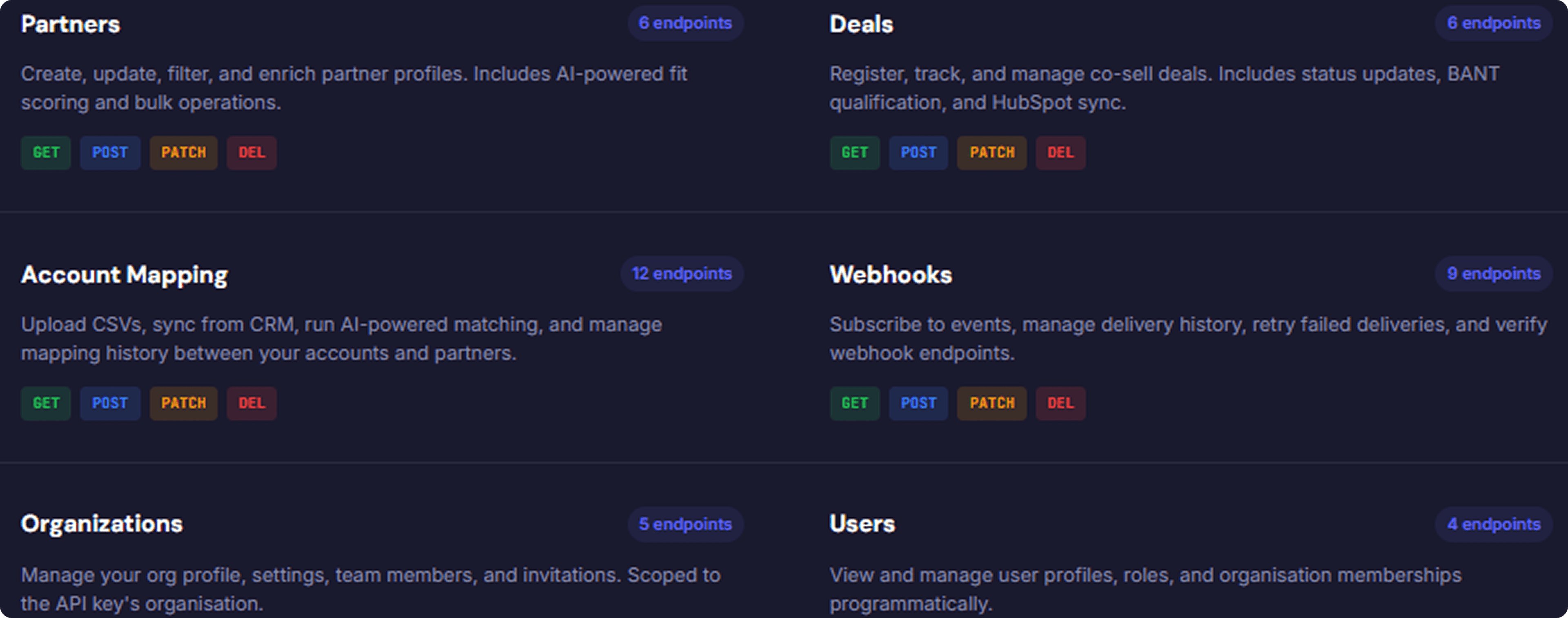Screen dimensions: 1568x618
Task: Click the DEL badge under Partners
Action: click(252, 153)
